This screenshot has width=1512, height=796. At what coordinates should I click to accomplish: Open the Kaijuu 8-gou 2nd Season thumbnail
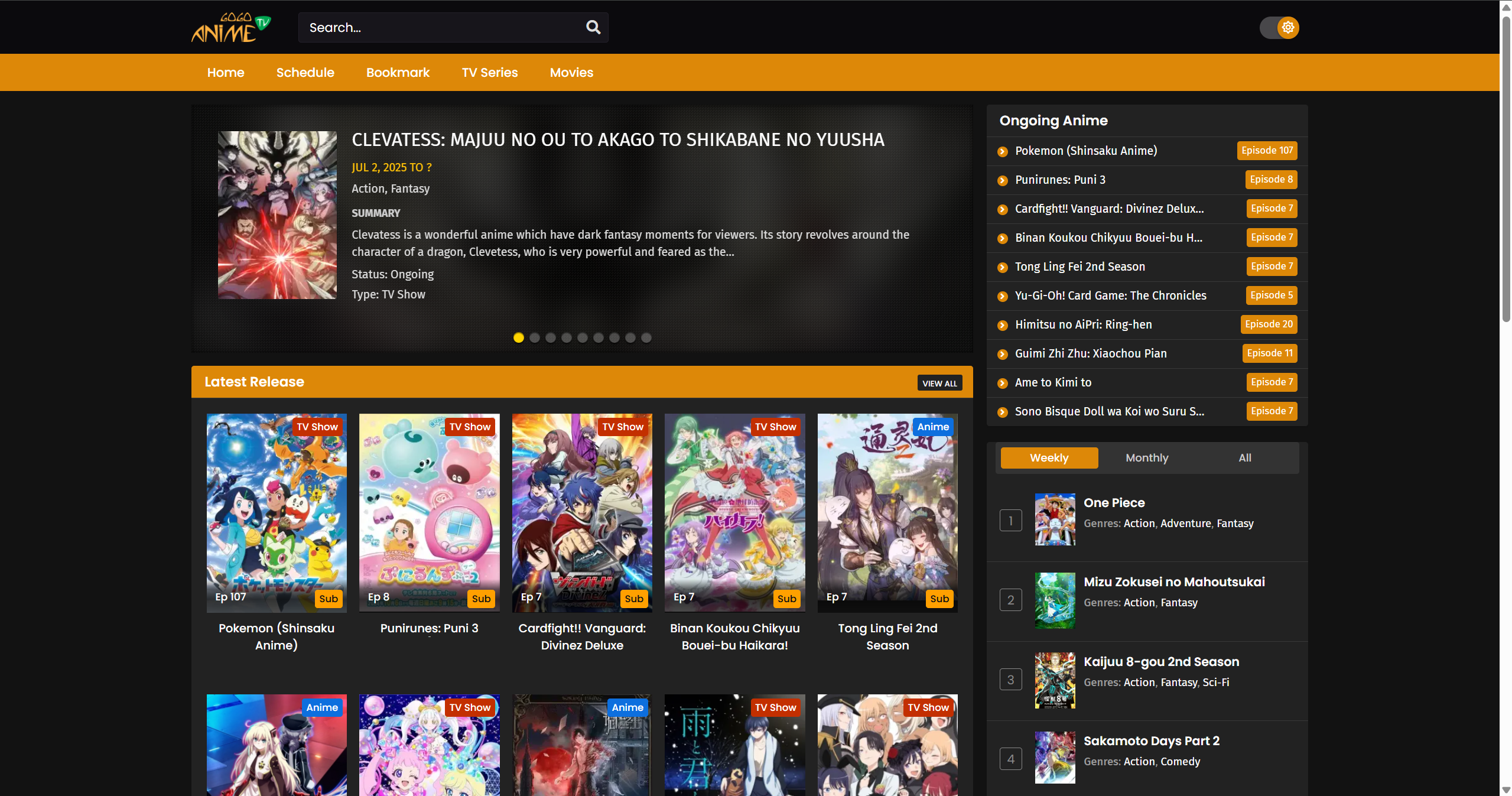[x=1055, y=680]
